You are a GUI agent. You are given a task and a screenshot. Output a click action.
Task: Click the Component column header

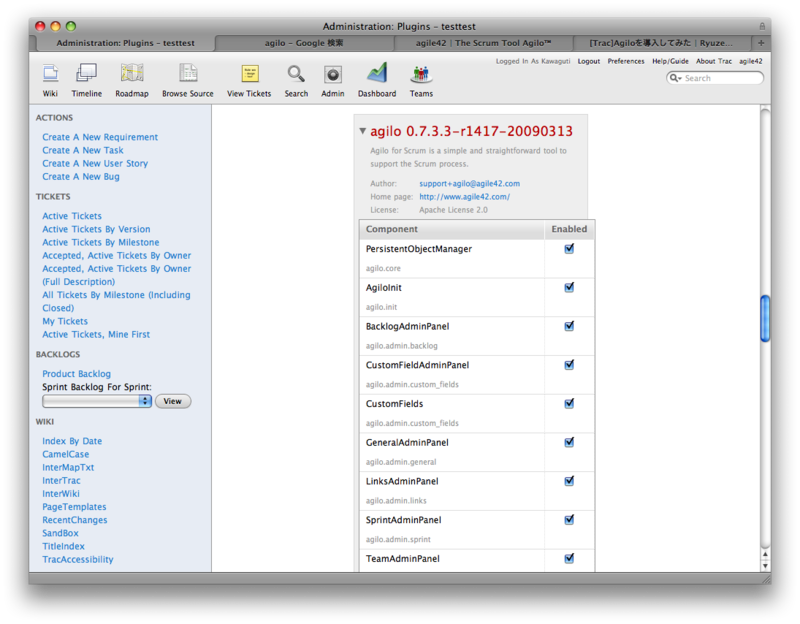[452, 230]
